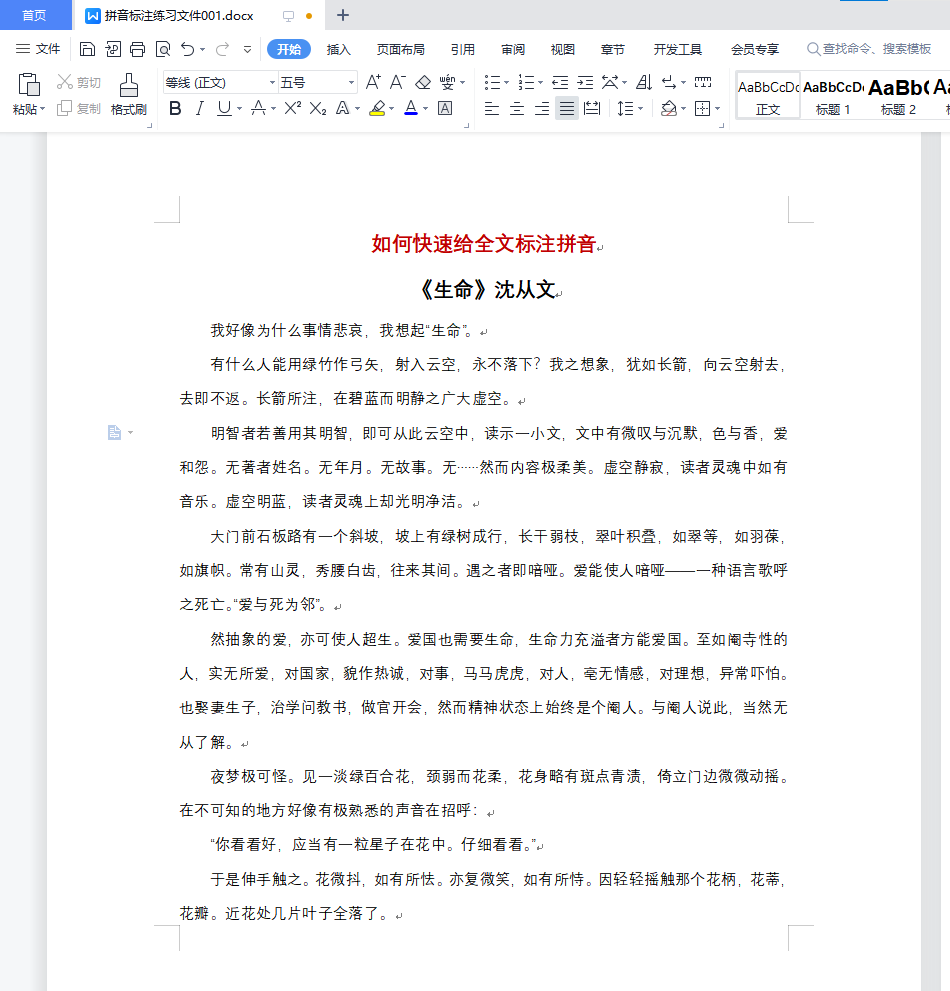Open the font group dialog launcher
The height and width of the screenshot is (991, 950).
pos(466,126)
